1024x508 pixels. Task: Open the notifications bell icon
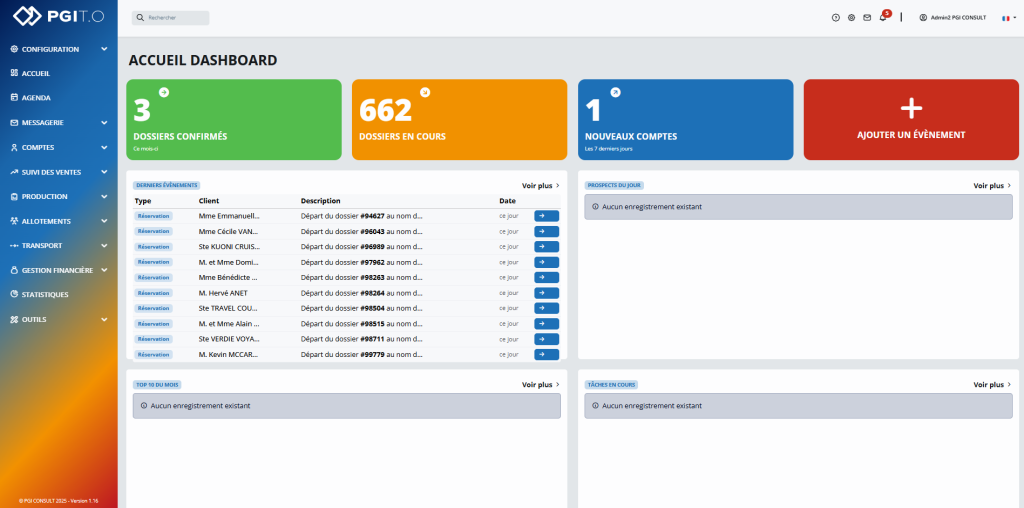click(883, 18)
